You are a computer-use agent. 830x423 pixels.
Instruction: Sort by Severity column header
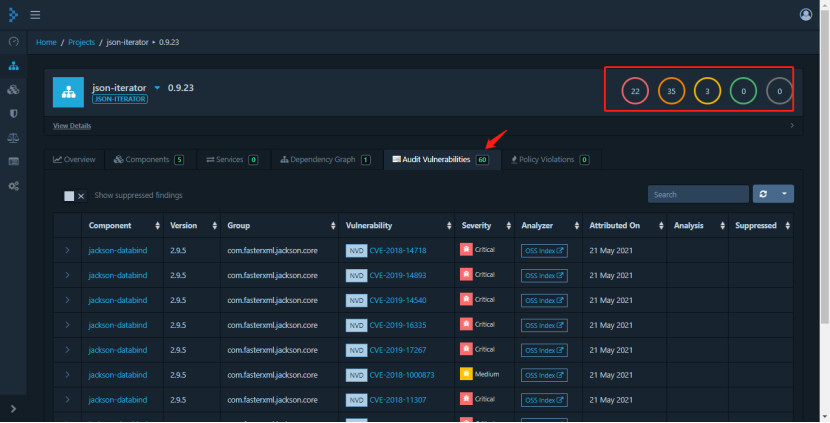pyautogui.click(x=485, y=226)
